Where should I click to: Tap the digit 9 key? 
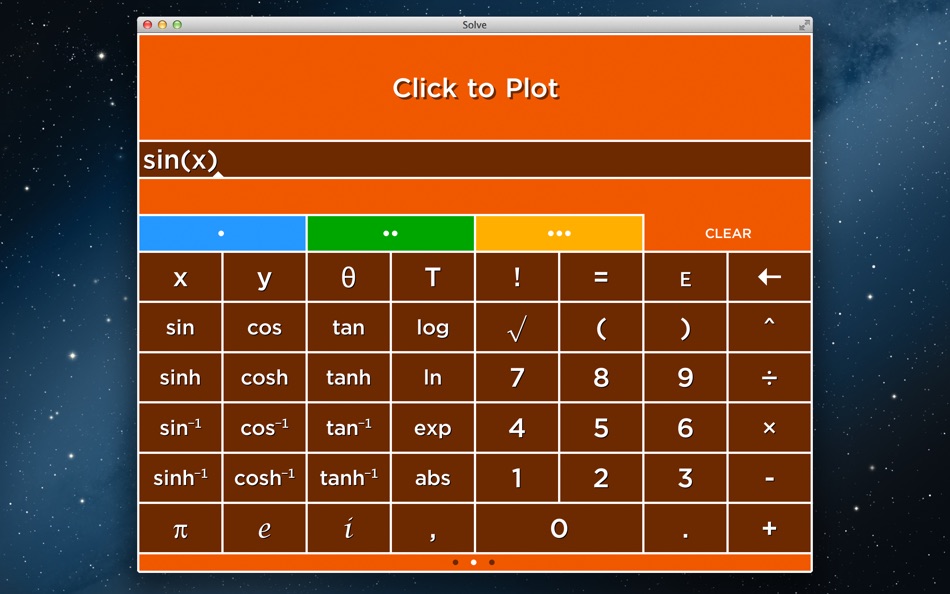point(685,378)
